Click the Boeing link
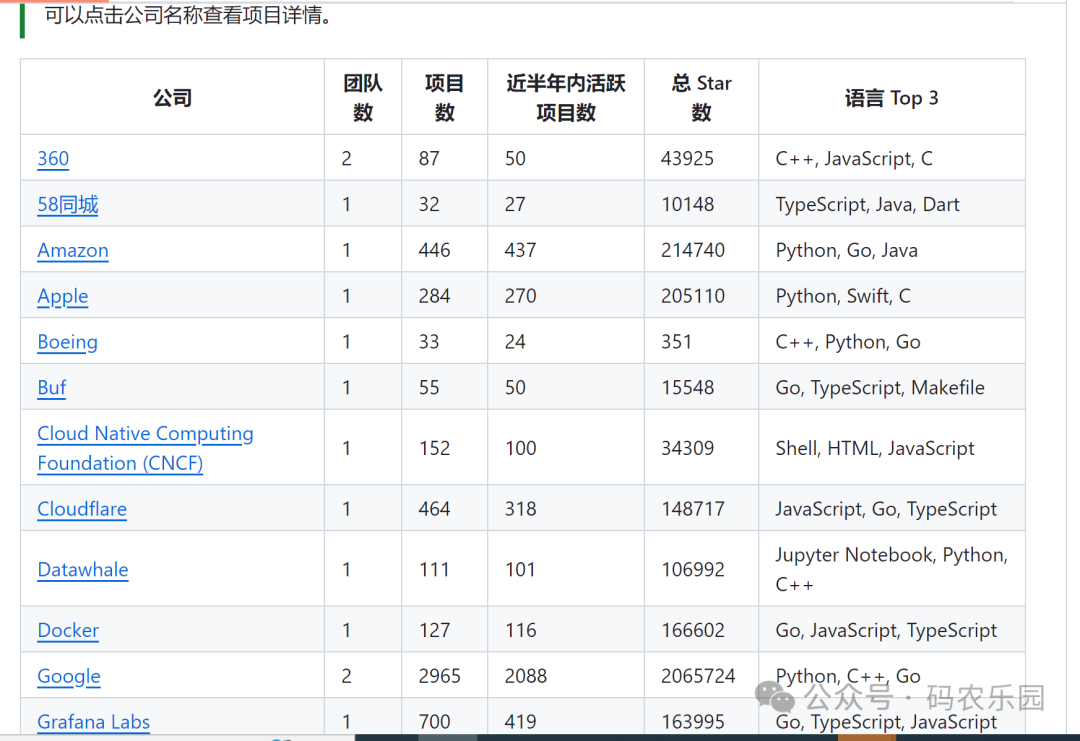1080x741 pixels. (68, 342)
